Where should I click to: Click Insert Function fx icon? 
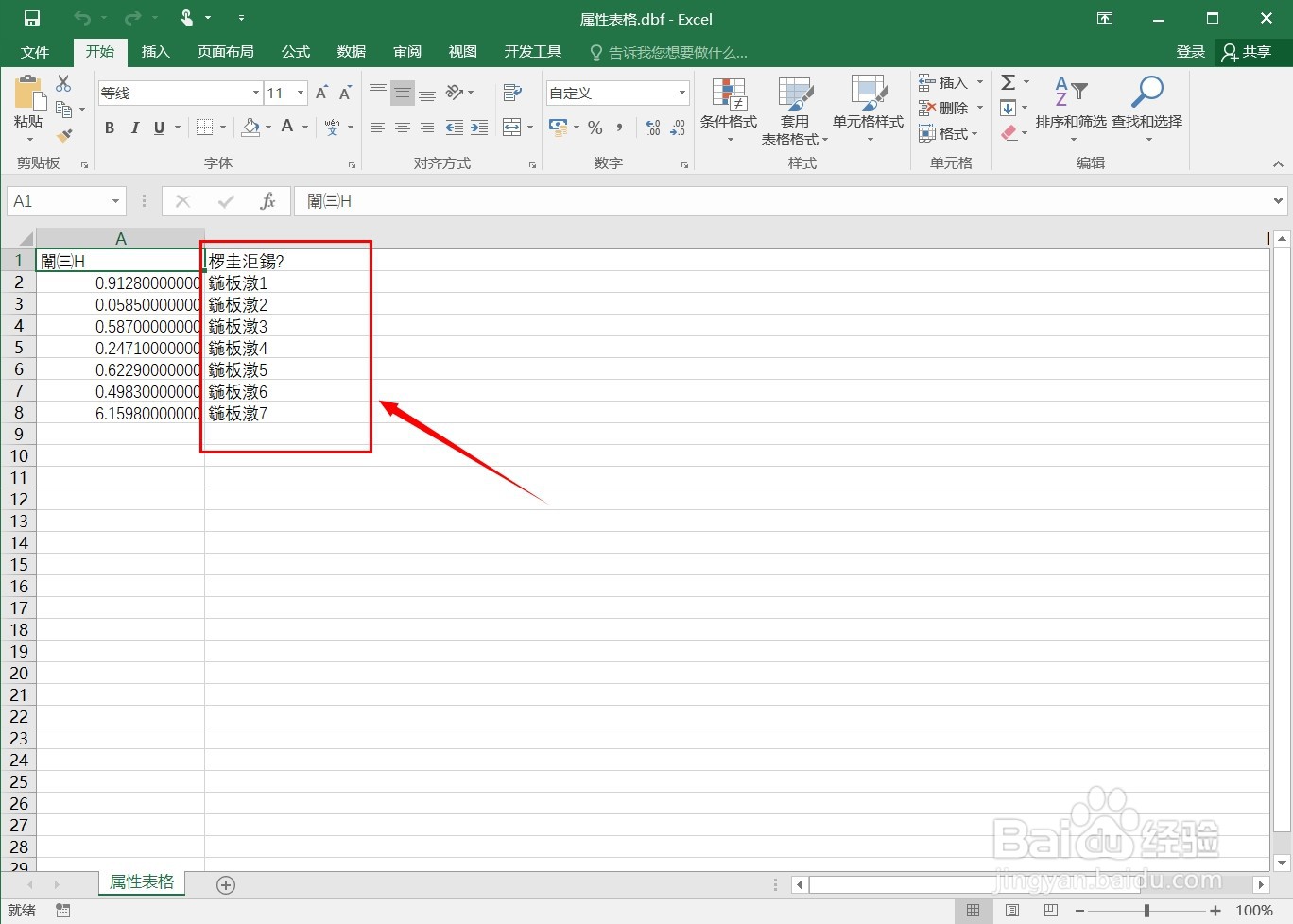tap(267, 201)
